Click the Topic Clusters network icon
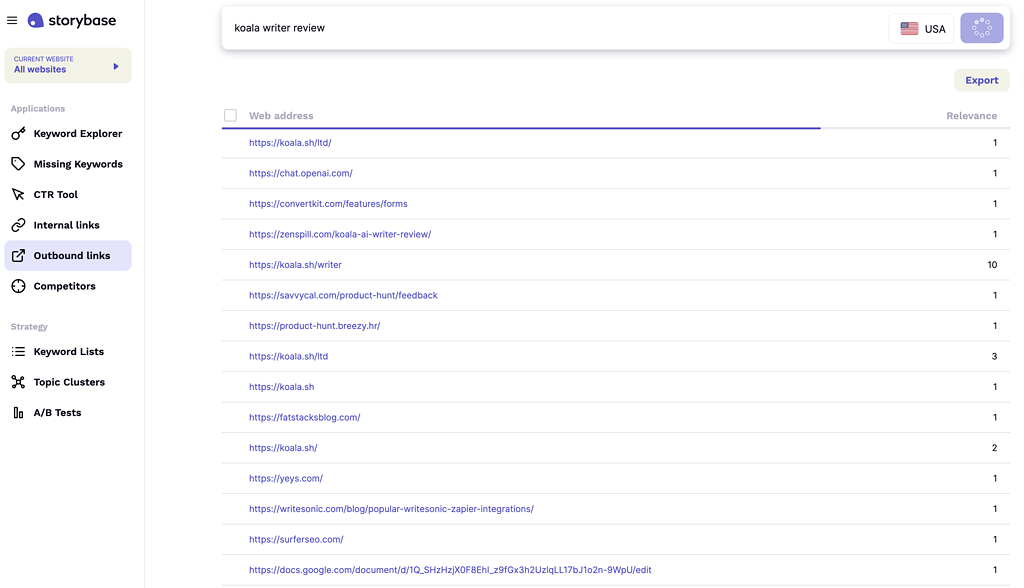The image size is (1024, 588). [x=18, y=382]
